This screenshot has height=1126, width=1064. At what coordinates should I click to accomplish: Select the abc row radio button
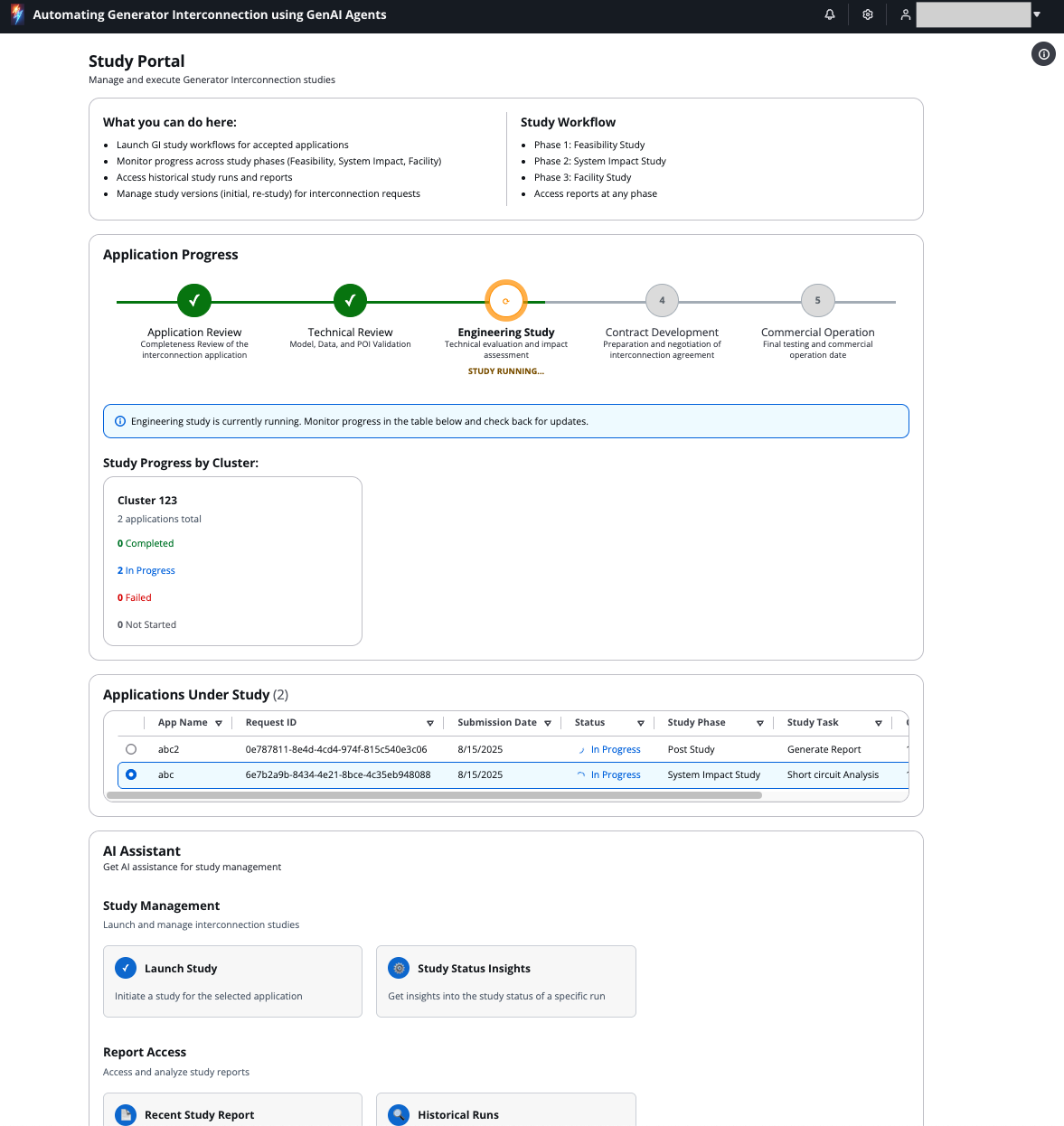tap(131, 774)
